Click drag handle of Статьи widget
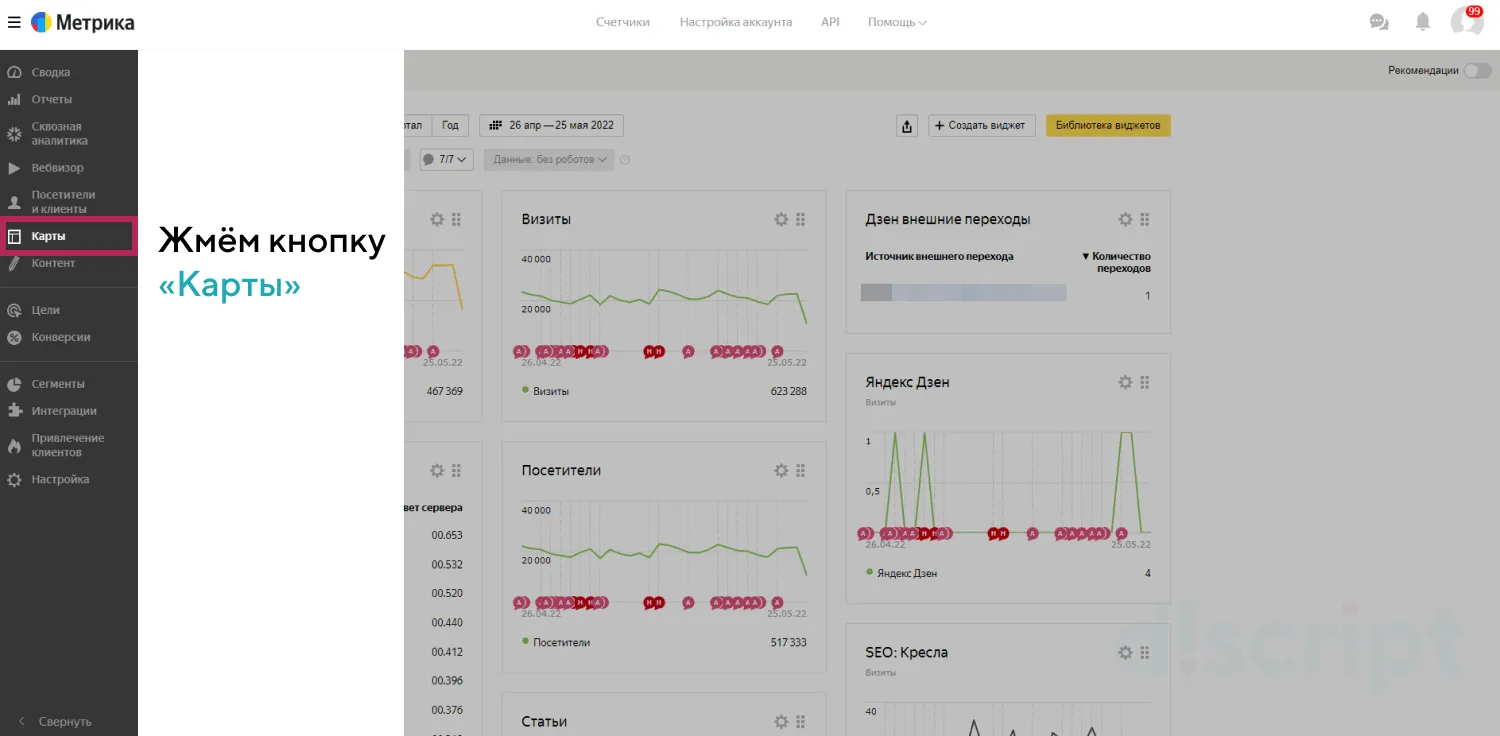This screenshot has width=1500, height=736. (801, 721)
